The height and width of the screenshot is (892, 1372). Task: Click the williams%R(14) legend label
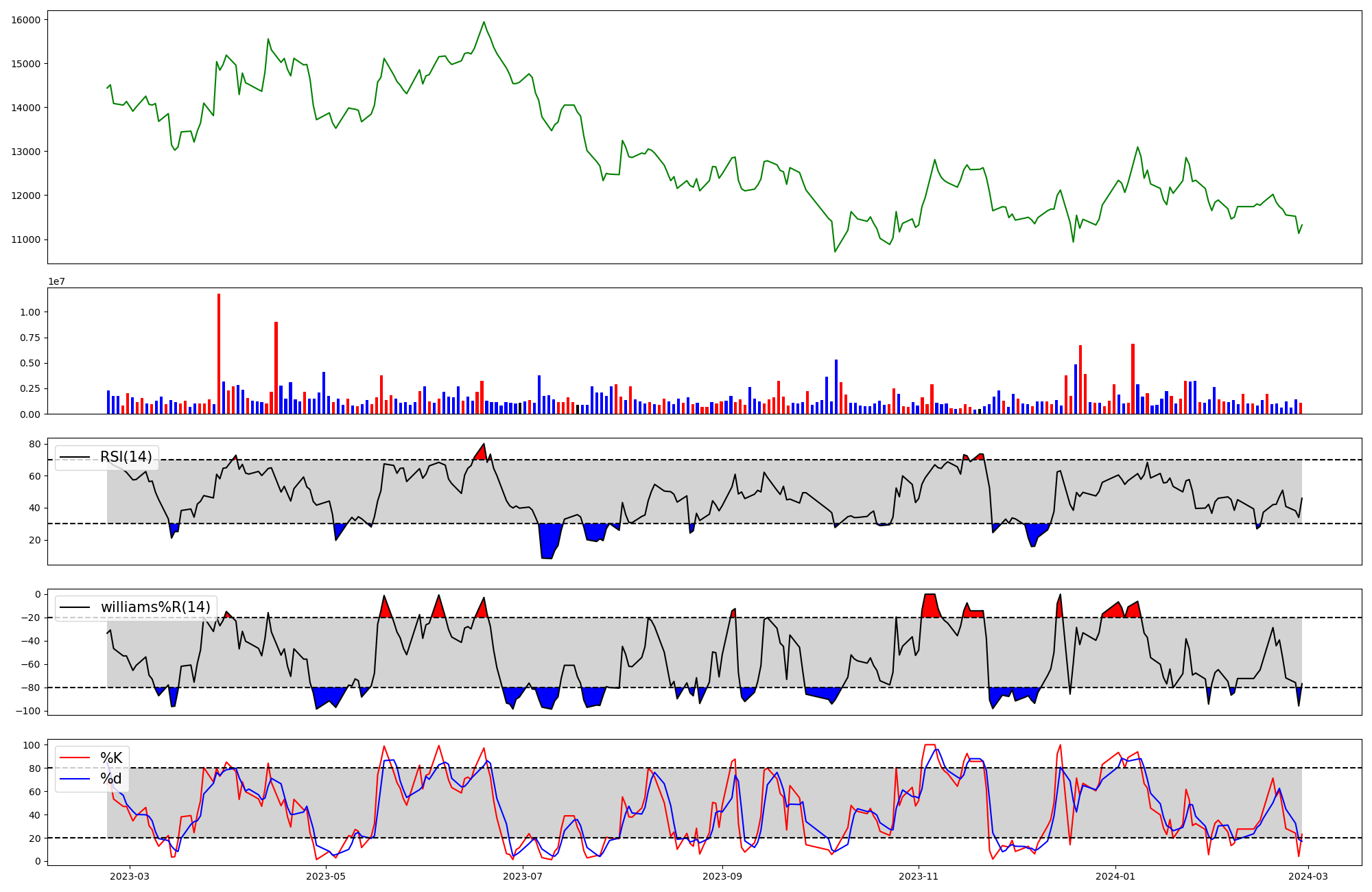click(156, 607)
